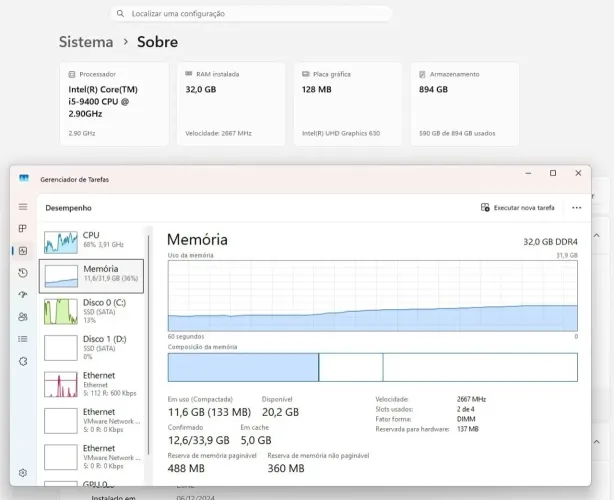Click the CPU usage graph thumbnail
Screen dimensions: 614x500
coord(61,242)
